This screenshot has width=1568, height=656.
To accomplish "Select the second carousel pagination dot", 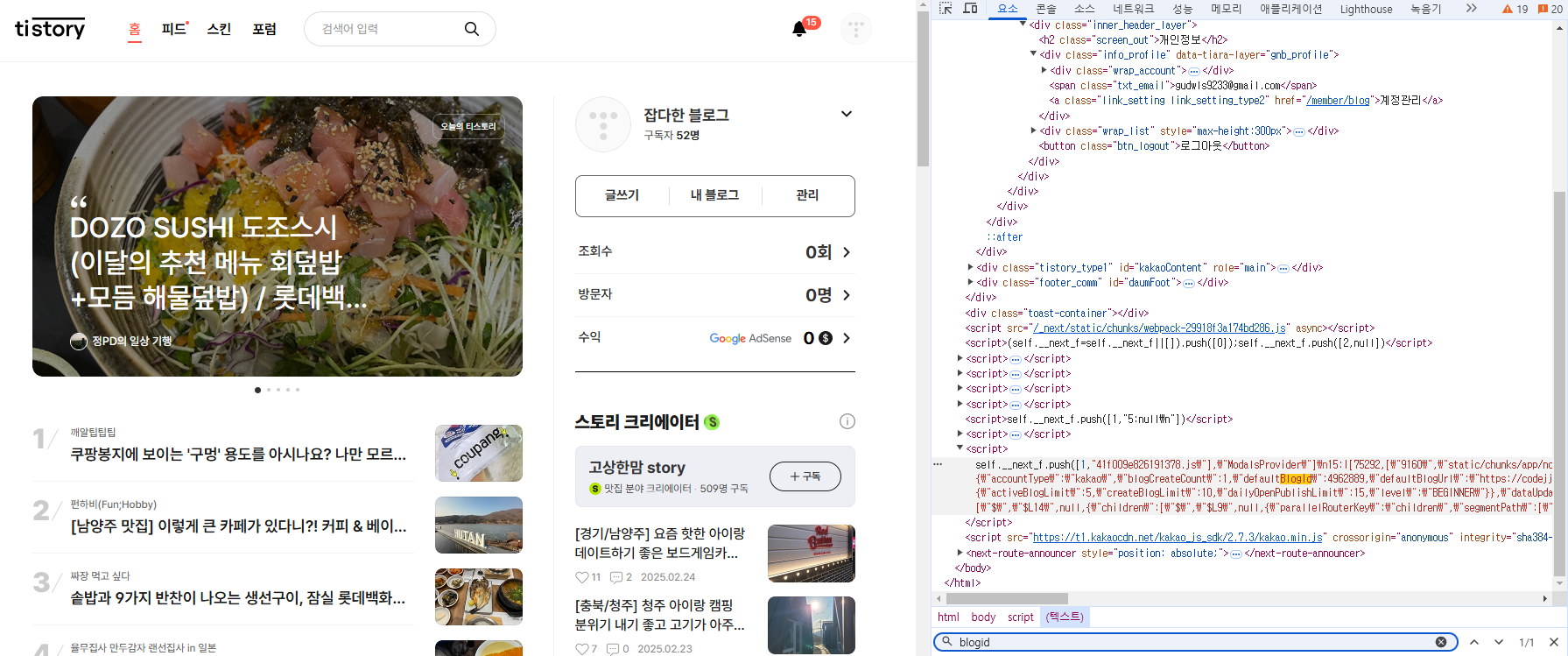I will 269,390.
